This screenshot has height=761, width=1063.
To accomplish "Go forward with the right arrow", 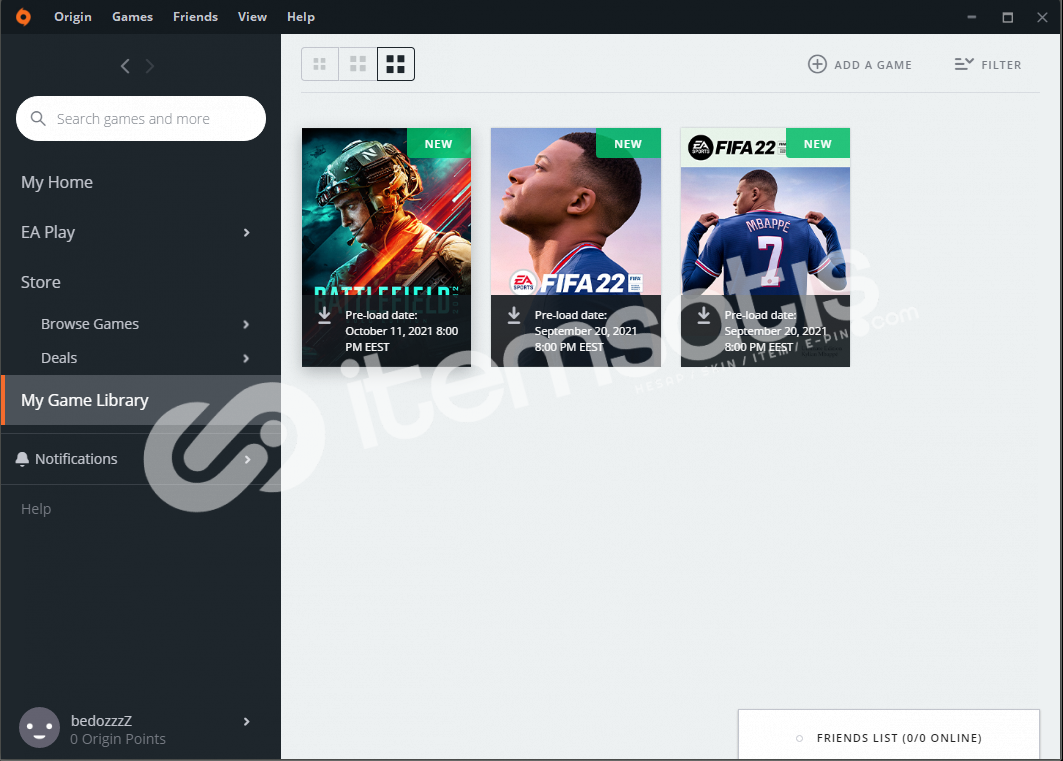I will pos(150,66).
